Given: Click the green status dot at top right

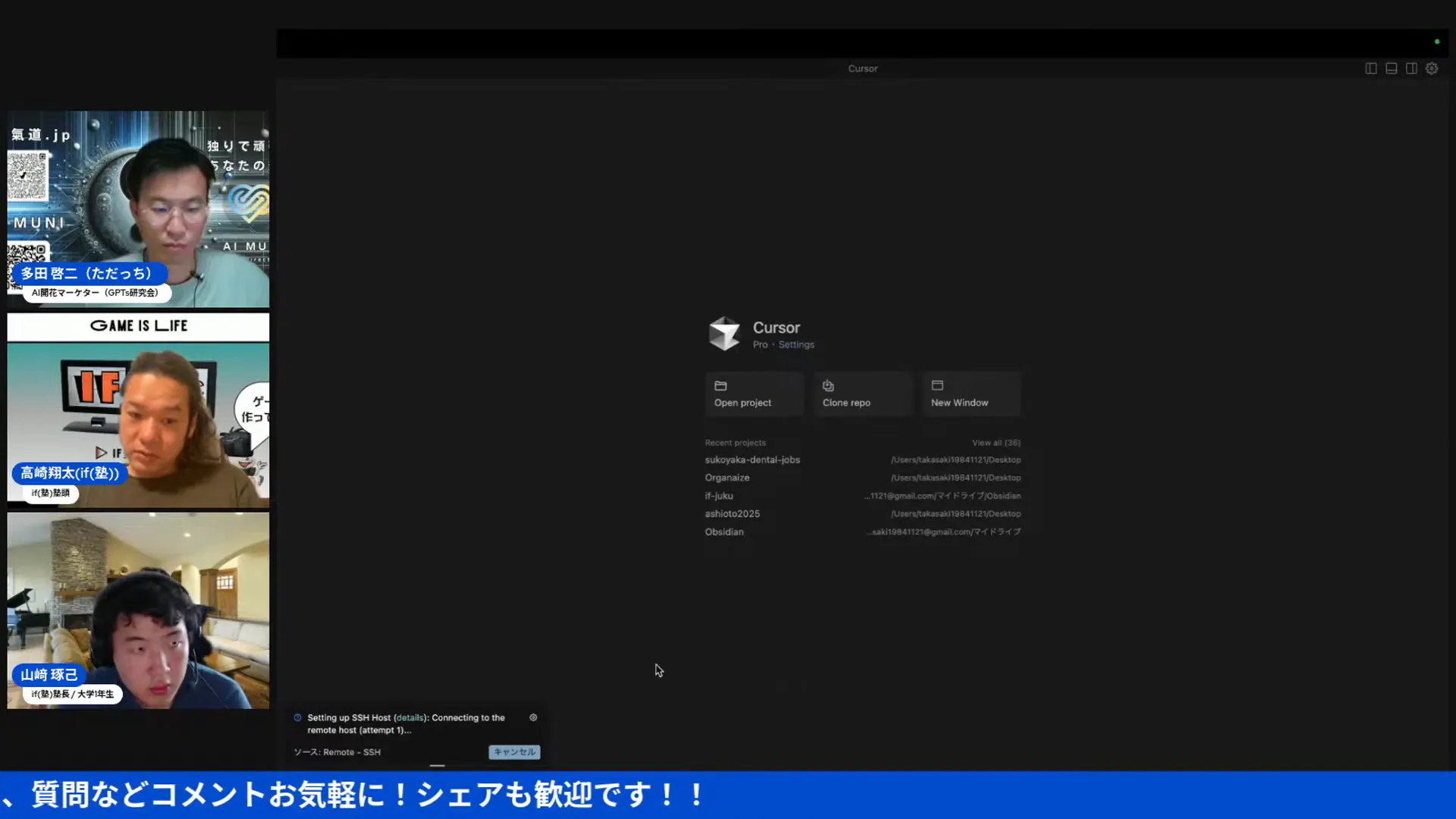Looking at the screenshot, I should (x=1437, y=42).
